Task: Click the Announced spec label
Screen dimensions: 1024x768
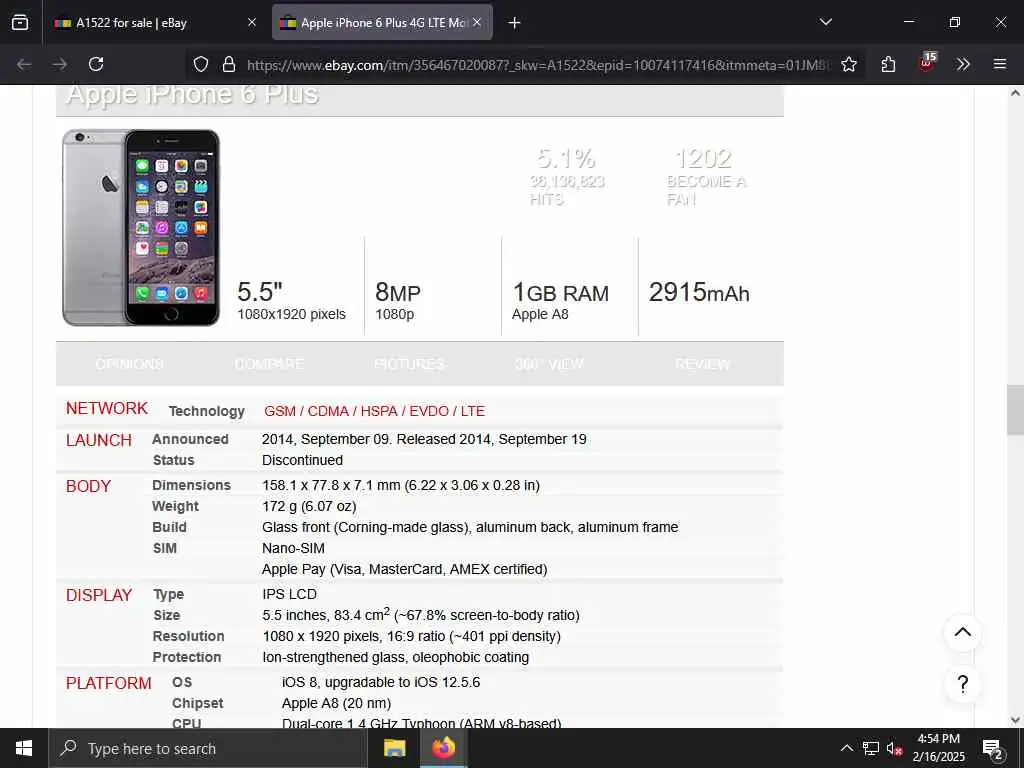Action: point(190,440)
